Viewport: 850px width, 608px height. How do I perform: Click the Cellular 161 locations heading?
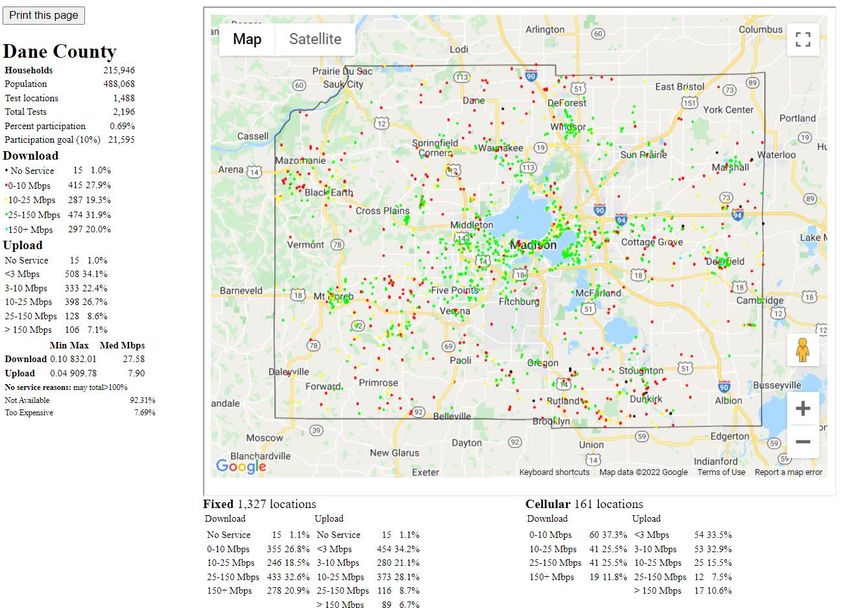[584, 504]
